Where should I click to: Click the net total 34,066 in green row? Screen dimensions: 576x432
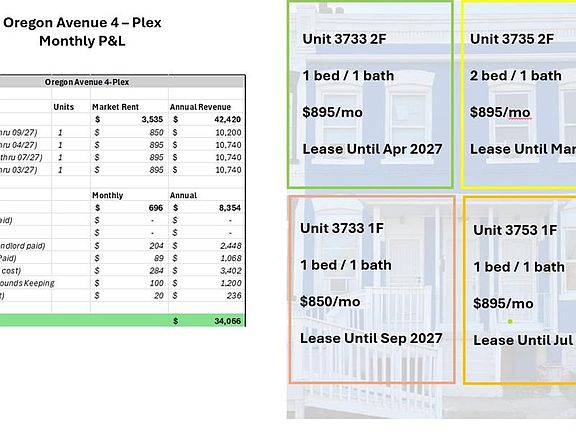point(228,321)
